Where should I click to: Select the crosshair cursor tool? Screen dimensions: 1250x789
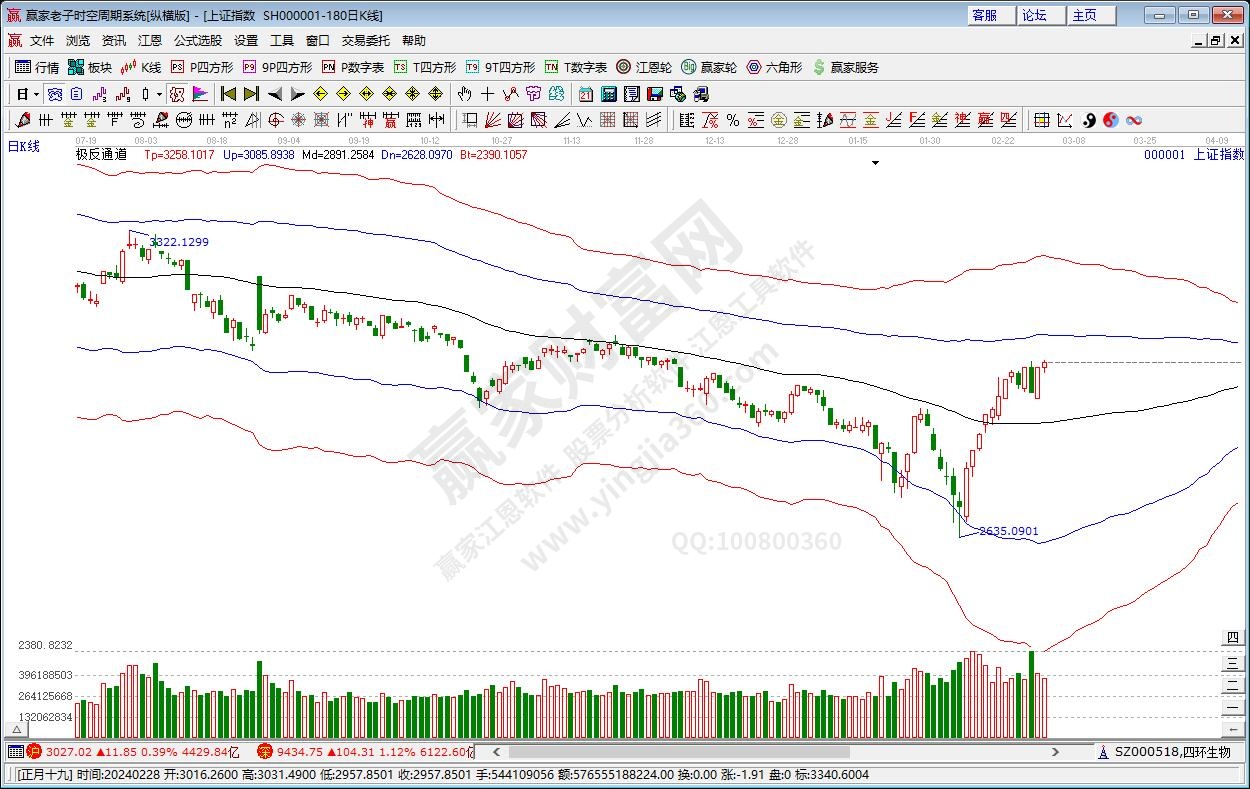pos(487,94)
